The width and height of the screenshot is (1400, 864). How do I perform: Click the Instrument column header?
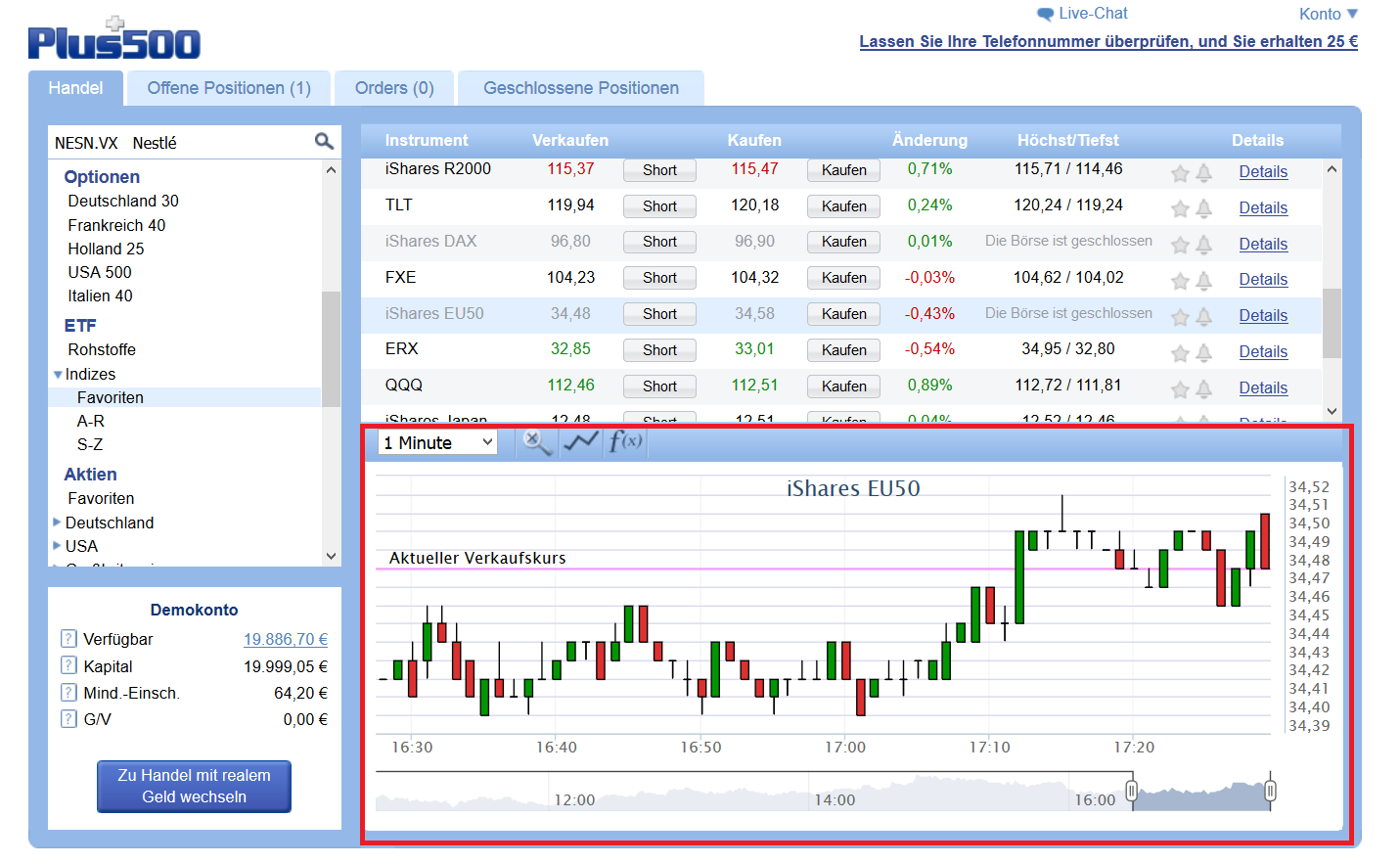point(427,140)
